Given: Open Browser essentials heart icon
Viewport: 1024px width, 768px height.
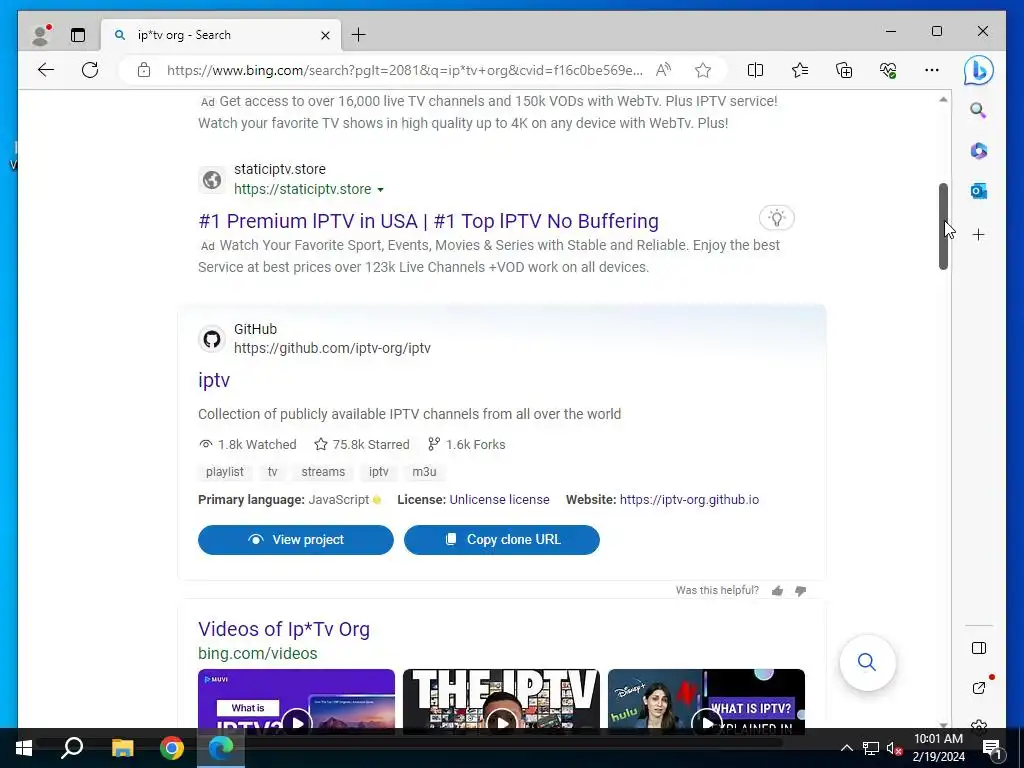Looking at the screenshot, I should tap(888, 70).
